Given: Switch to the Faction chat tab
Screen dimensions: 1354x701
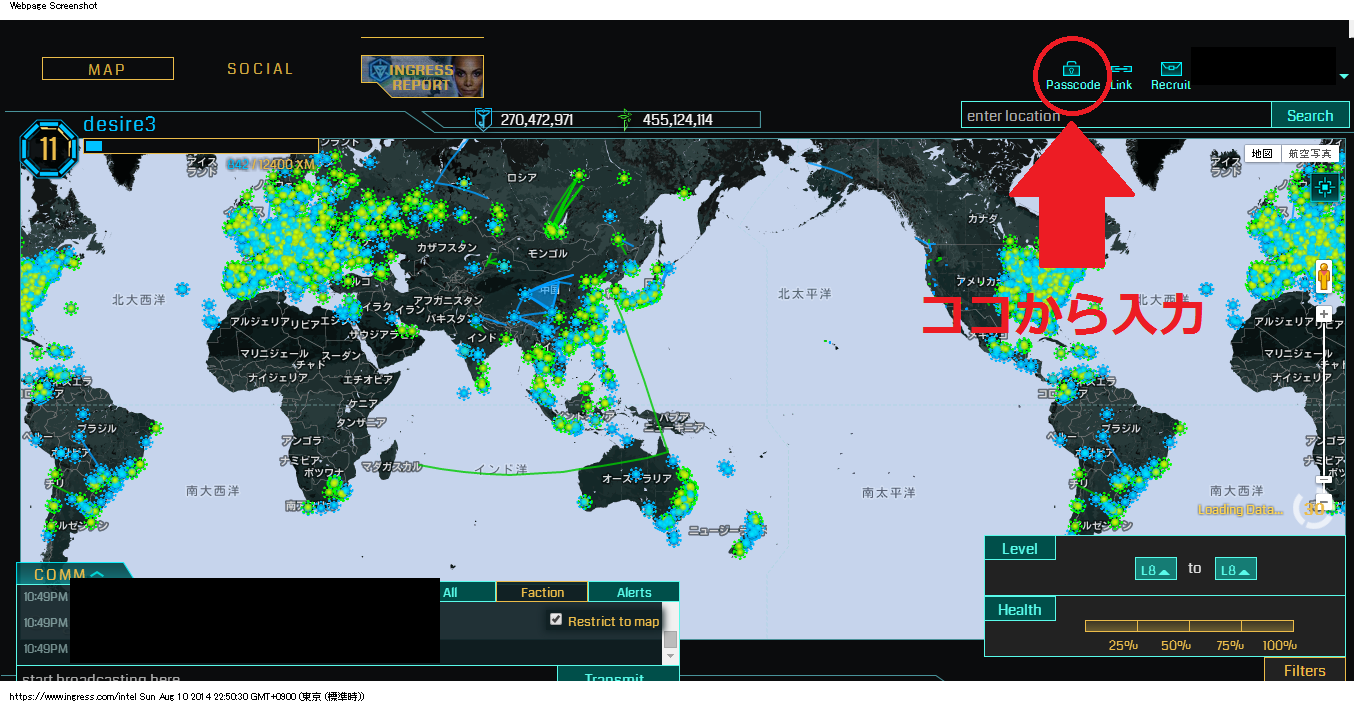Looking at the screenshot, I should tap(541, 591).
